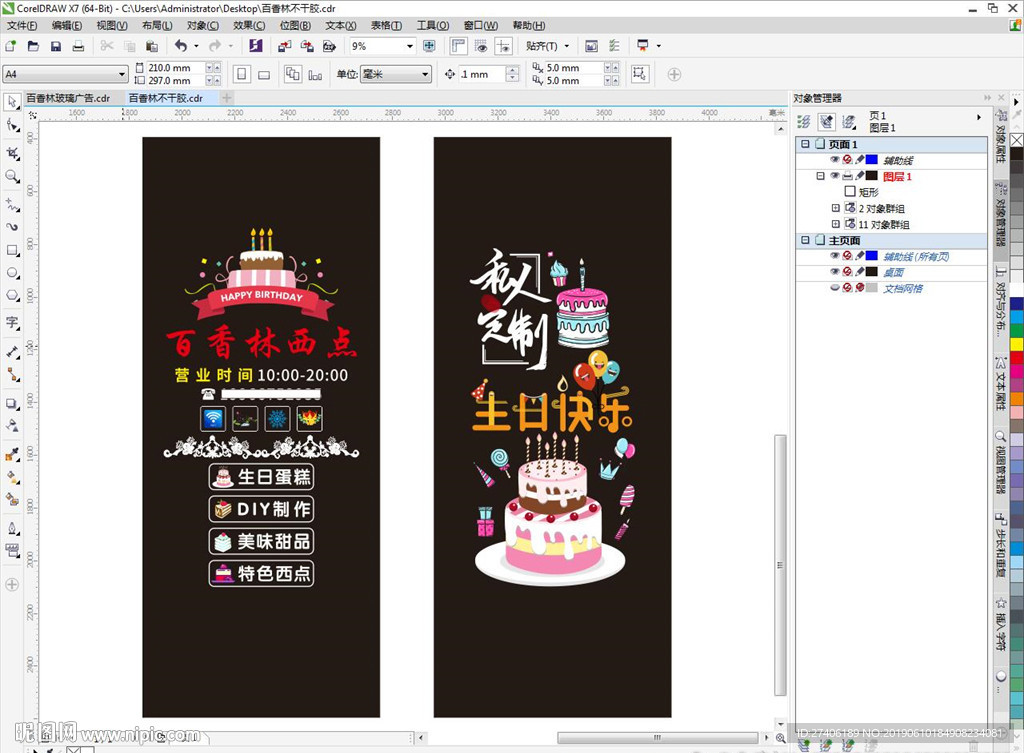Viewport: 1024px width, 753px height.
Task: Toggle Show Grid button
Action: tap(481, 46)
